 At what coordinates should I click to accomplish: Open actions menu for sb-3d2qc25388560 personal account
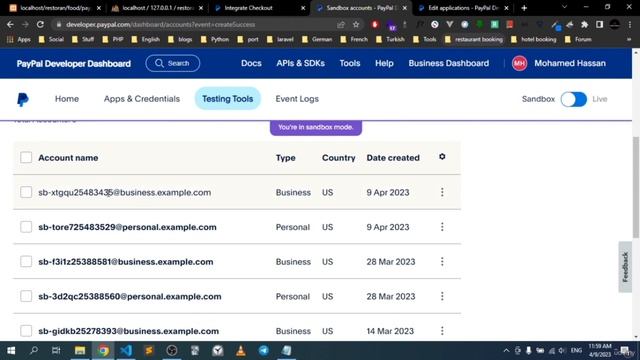pyautogui.click(x=442, y=296)
